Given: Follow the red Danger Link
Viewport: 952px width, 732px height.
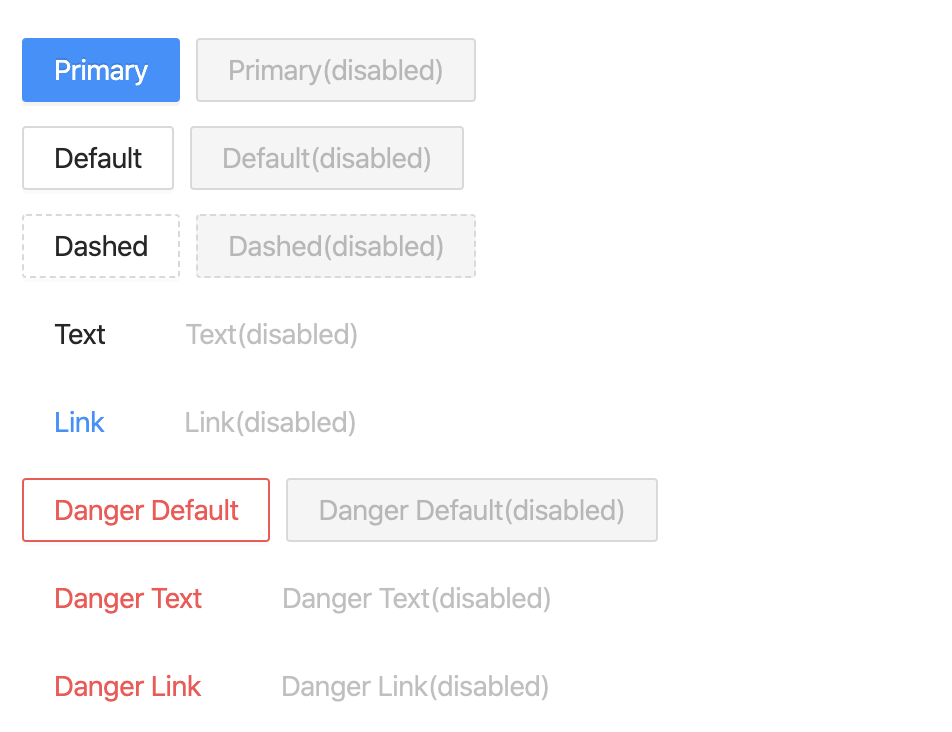Looking at the screenshot, I should click(128, 686).
